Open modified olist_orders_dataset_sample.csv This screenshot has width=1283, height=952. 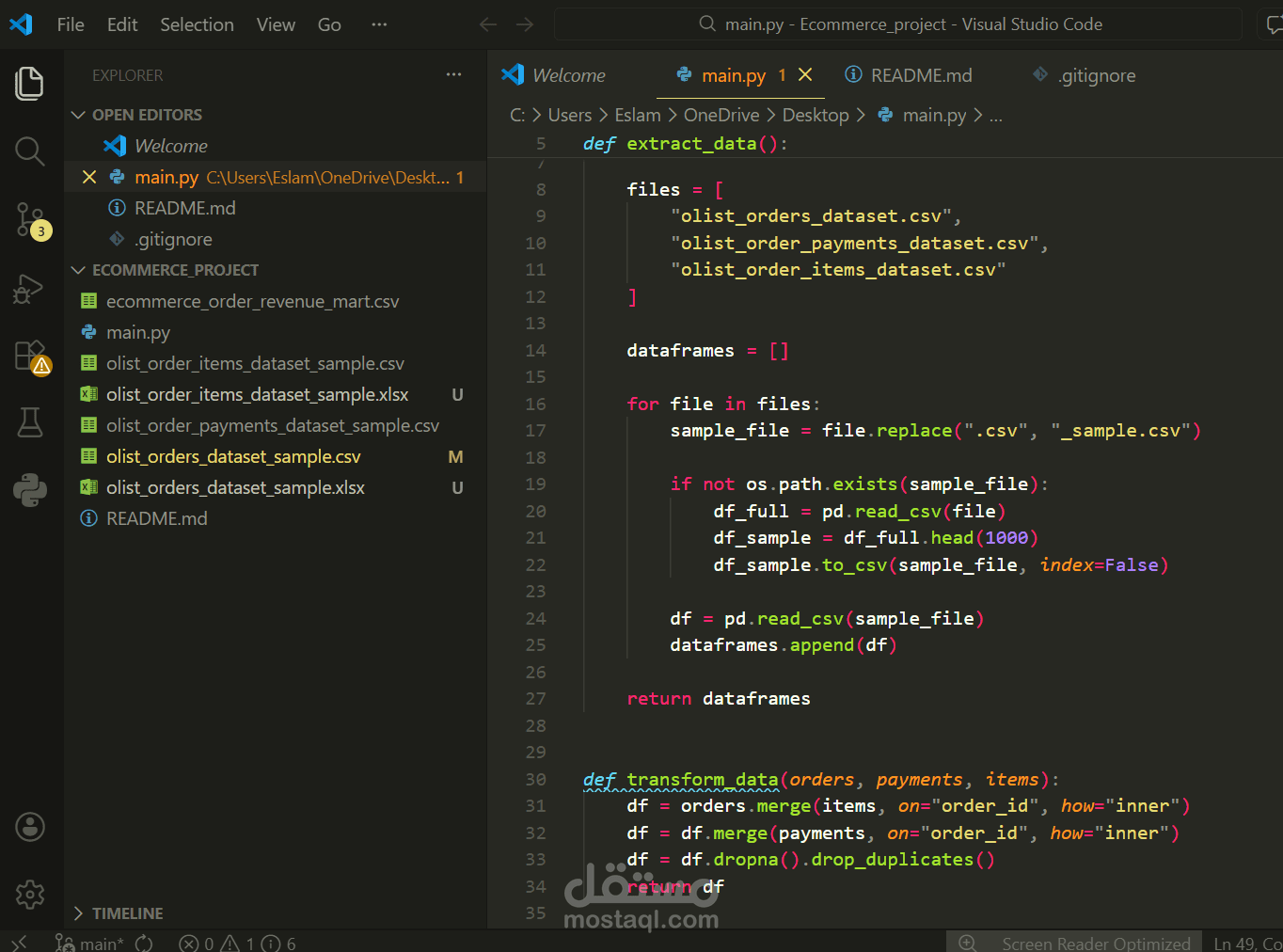pyautogui.click(x=276, y=456)
